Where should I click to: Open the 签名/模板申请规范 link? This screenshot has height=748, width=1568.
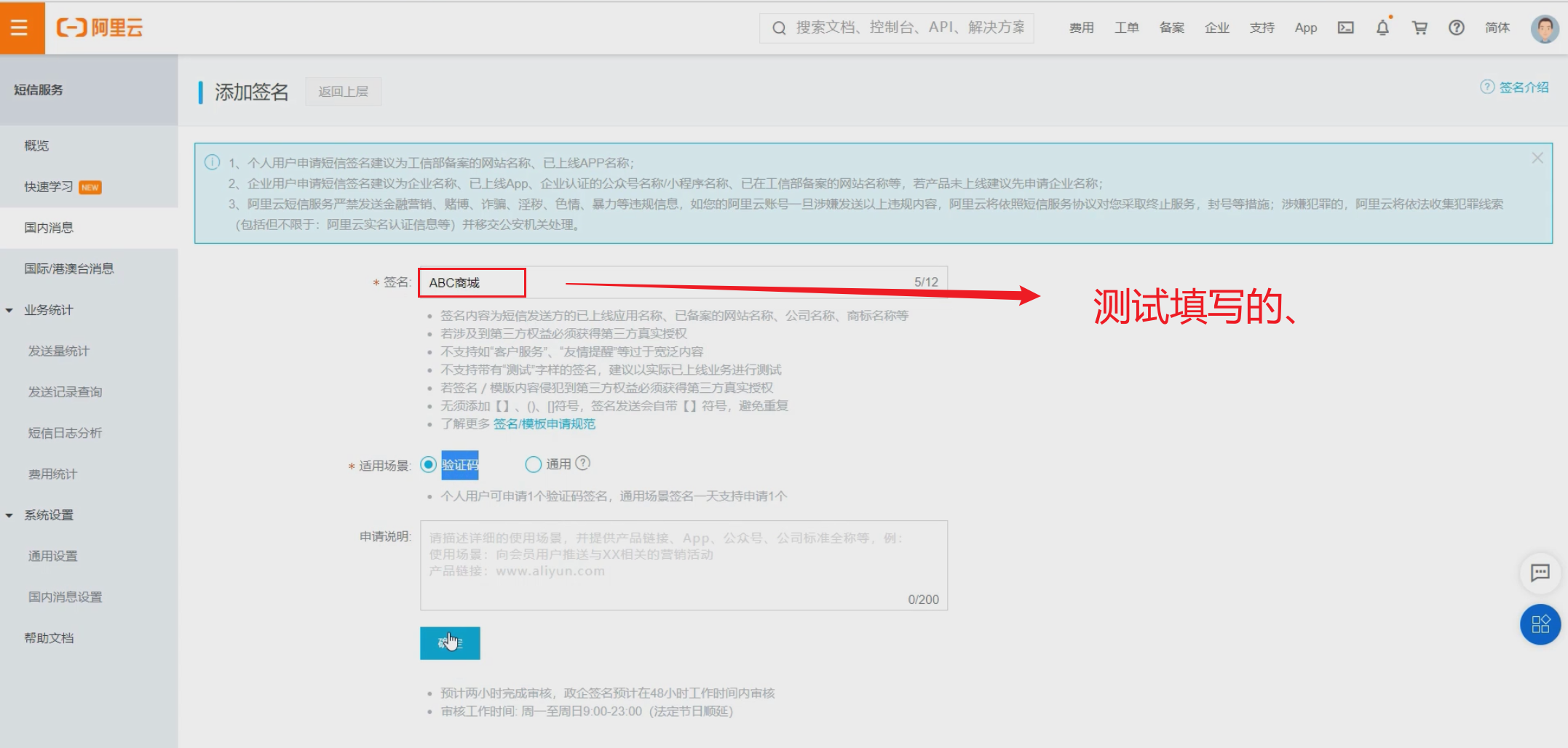tap(544, 424)
